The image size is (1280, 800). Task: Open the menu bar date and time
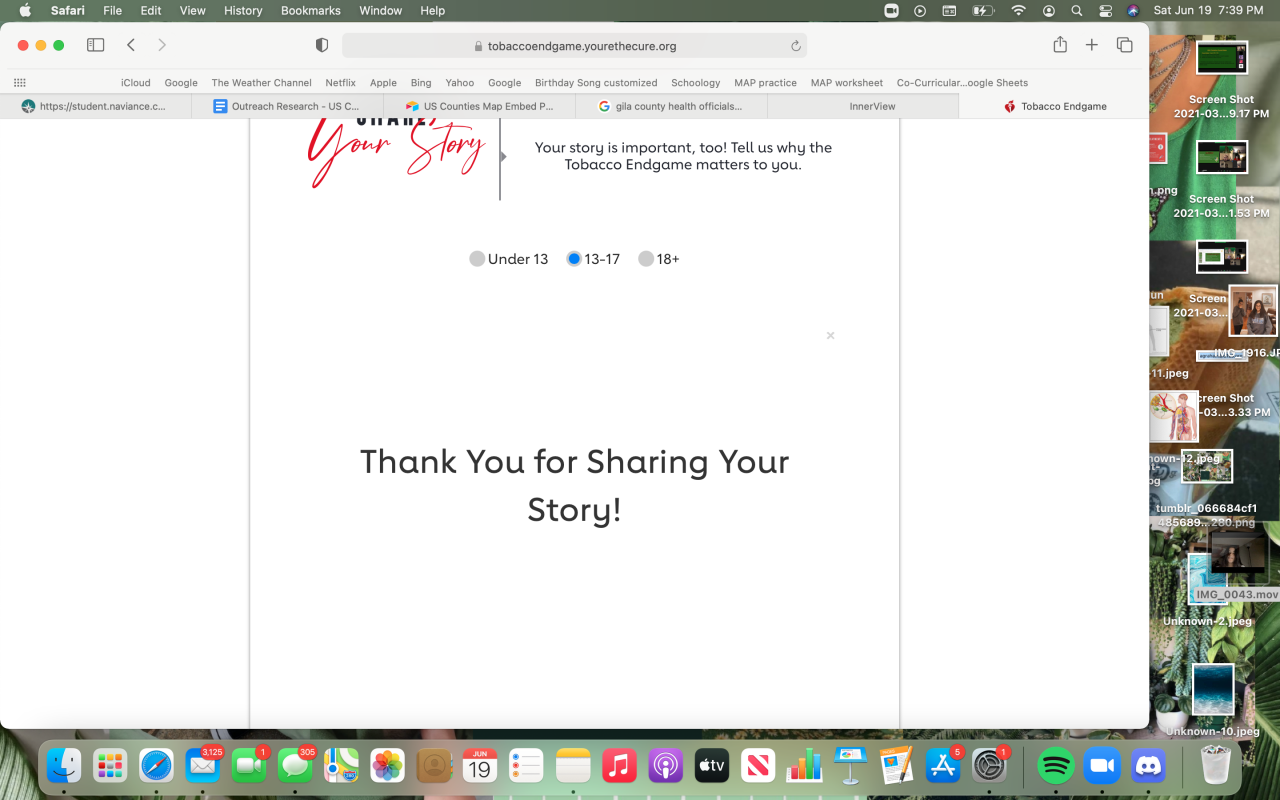point(1208,10)
